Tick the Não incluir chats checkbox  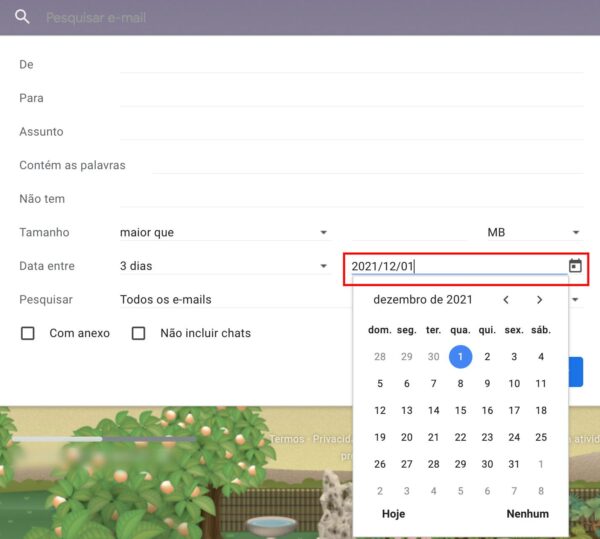(x=138, y=333)
